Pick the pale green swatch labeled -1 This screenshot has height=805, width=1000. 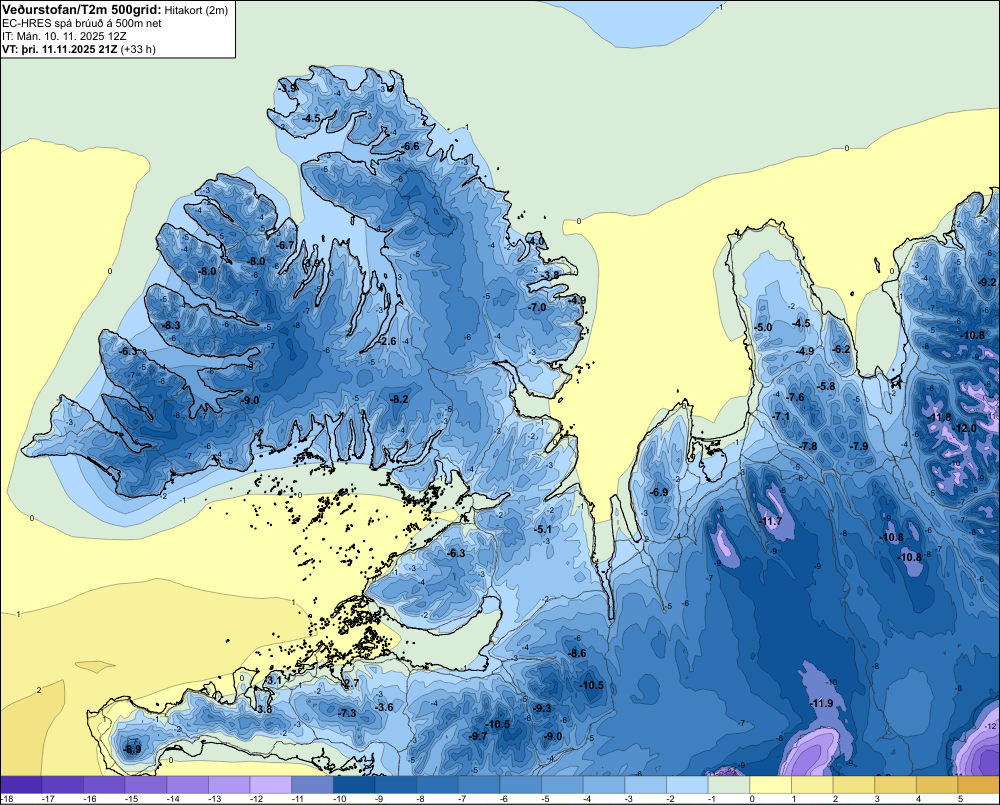click(x=729, y=785)
